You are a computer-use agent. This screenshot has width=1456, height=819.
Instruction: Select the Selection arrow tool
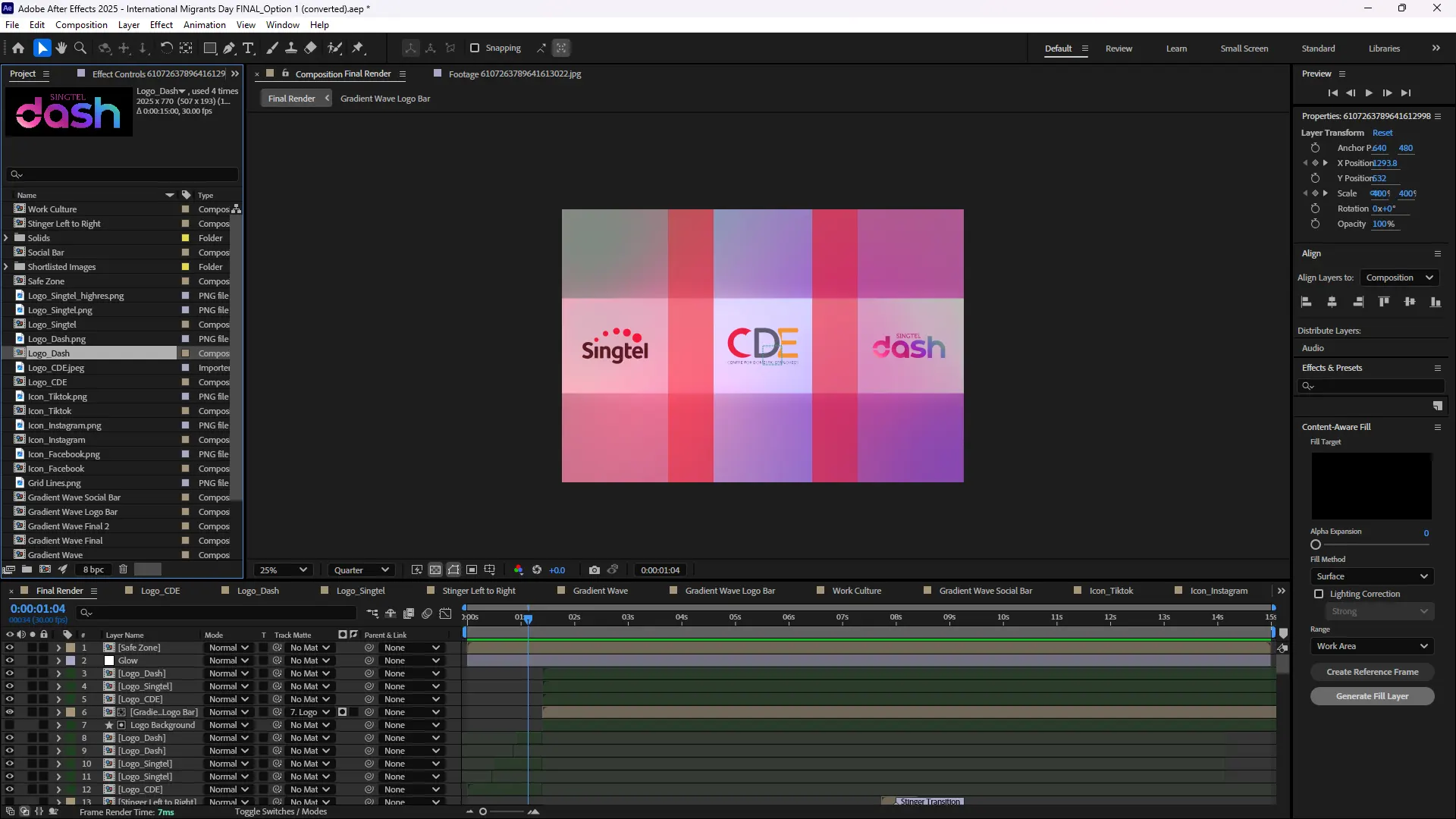(42, 48)
